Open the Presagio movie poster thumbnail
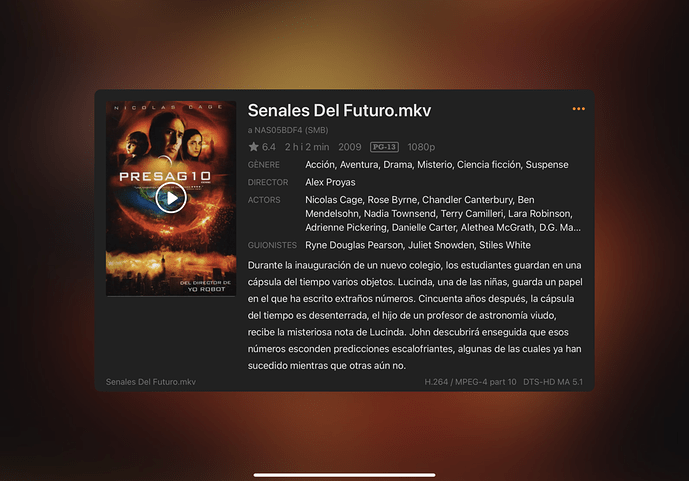689x481 pixels. 171,199
